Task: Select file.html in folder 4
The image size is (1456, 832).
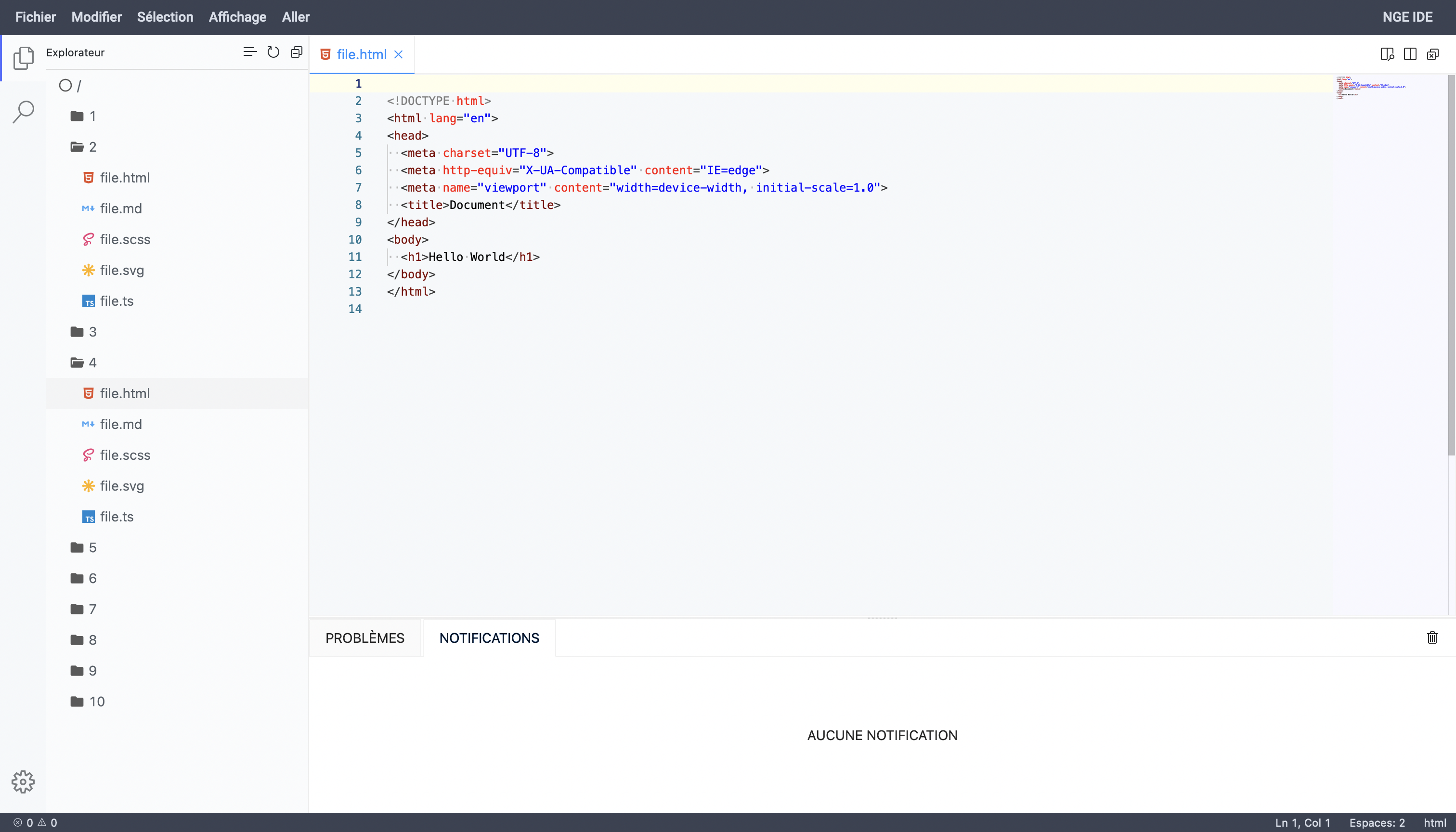Action: 177,393
